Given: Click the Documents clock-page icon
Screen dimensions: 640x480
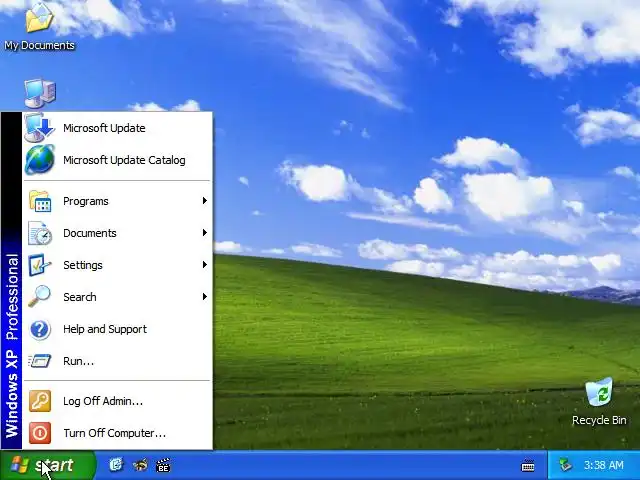Looking at the screenshot, I should click(40, 233).
